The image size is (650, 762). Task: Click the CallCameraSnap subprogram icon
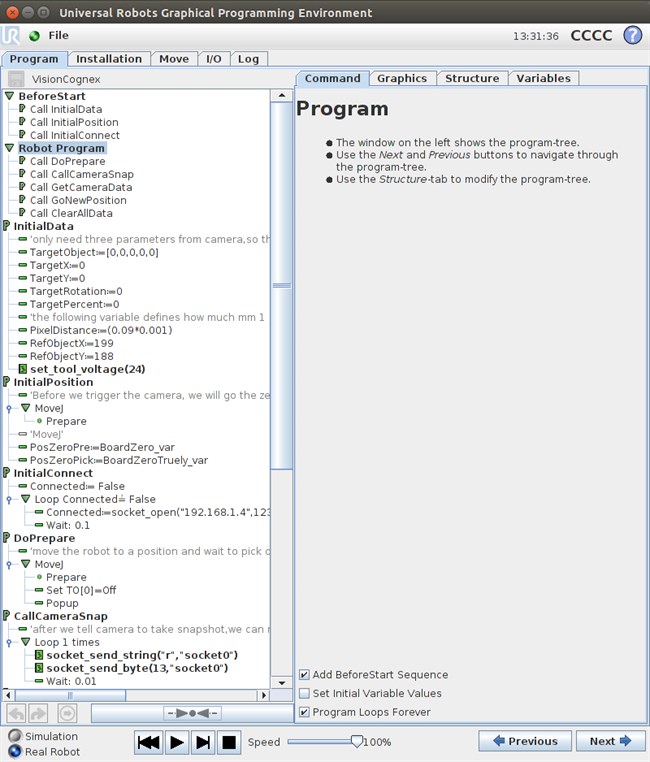(6, 616)
